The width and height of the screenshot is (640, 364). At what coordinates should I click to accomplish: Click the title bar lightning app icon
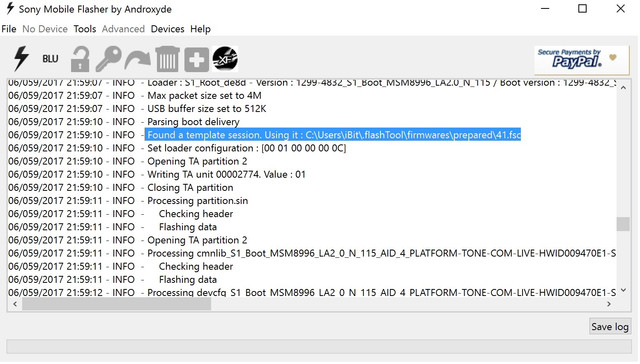pos(10,9)
